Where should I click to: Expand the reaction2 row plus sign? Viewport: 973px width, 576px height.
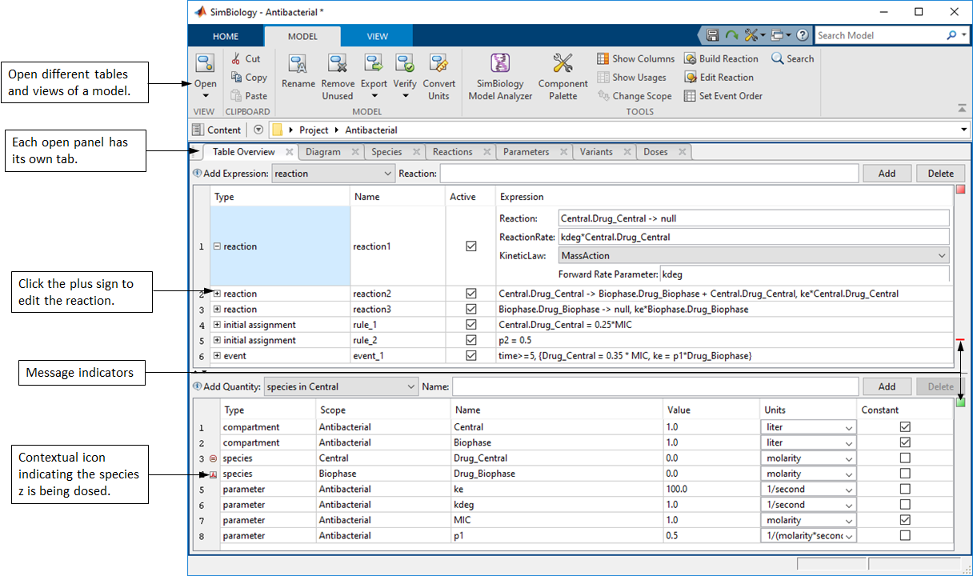217,294
